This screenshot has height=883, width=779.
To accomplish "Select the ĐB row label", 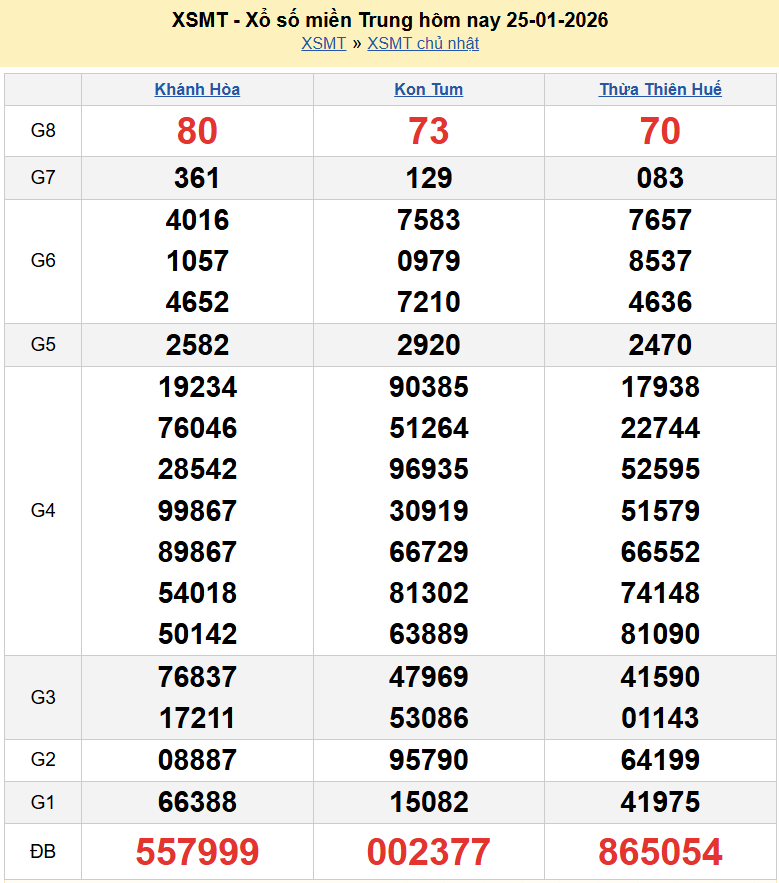I will pos(43,852).
